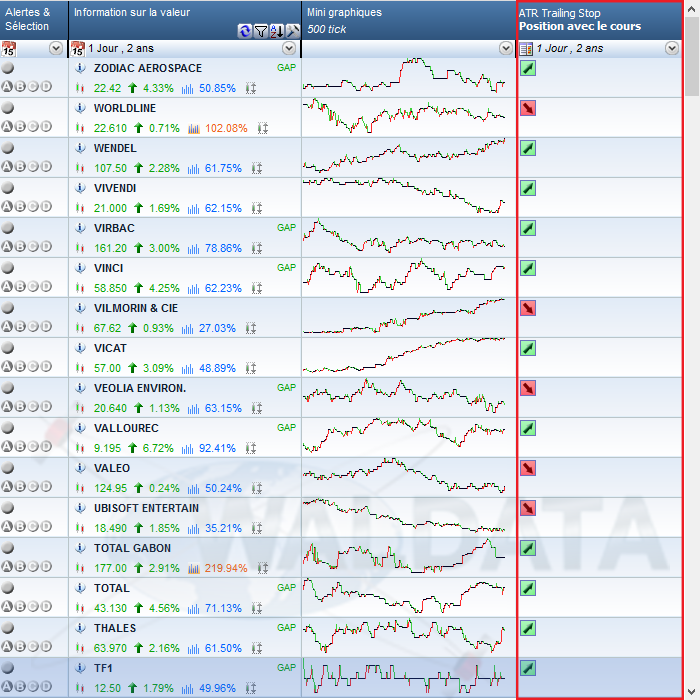Click the ATR Trailing Stop column table icon
This screenshot has height=700, width=700.
[526, 49]
